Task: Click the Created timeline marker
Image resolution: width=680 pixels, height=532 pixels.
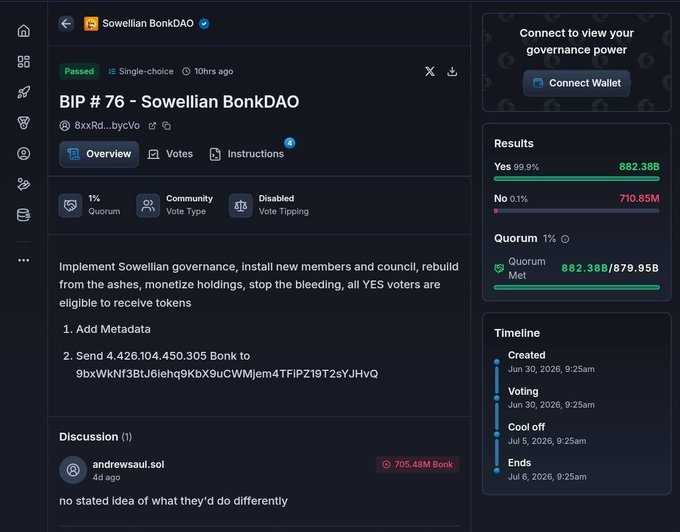Action: click(x=497, y=362)
